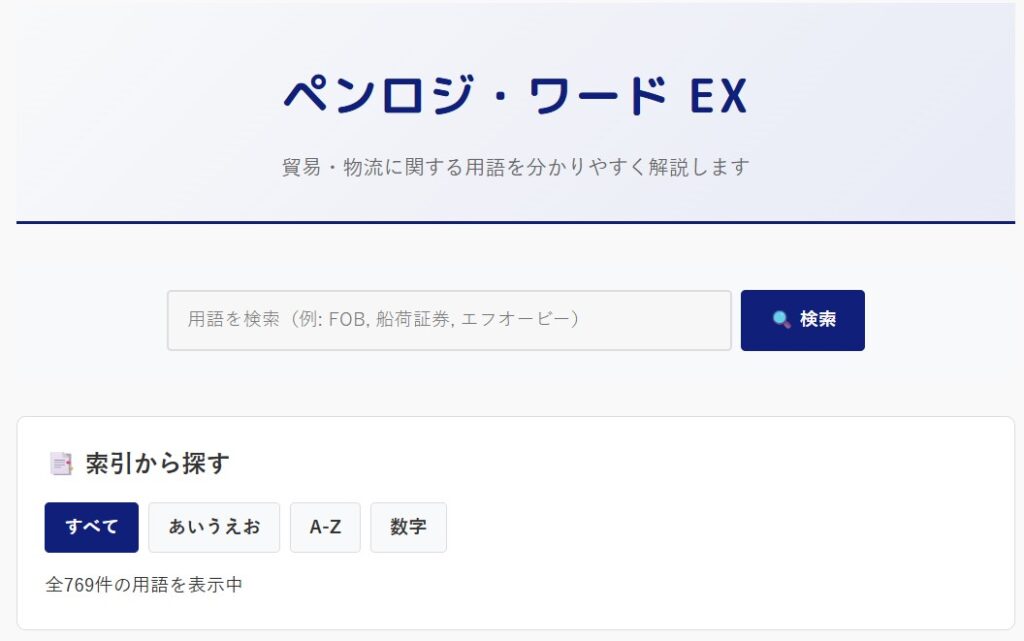Open the A-Z index tab
Viewport: 1024px width, 641px height.
[325, 527]
